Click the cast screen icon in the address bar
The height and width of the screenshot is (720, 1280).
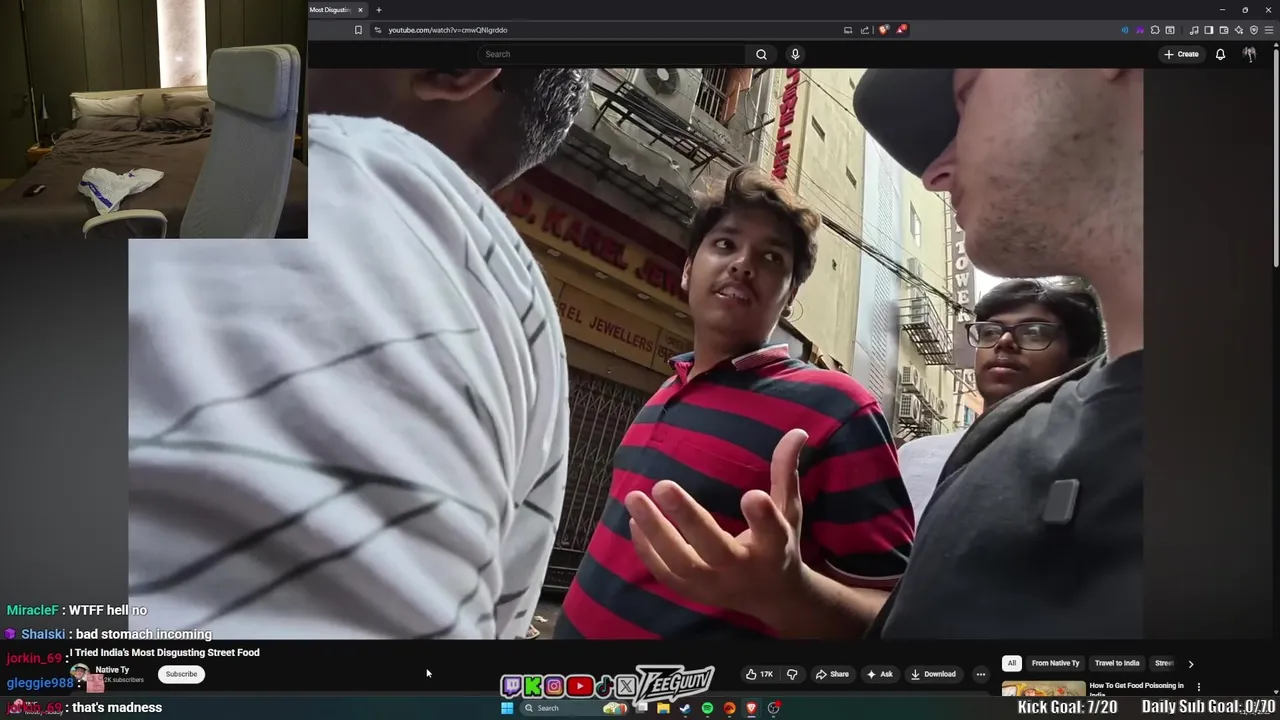pyautogui.click(x=848, y=30)
